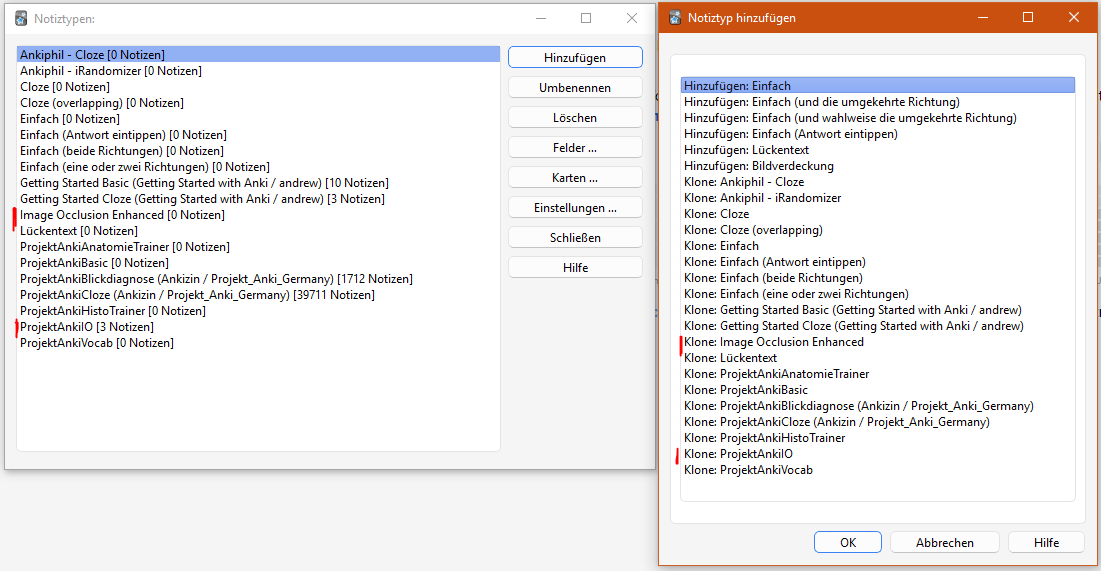The width and height of the screenshot is (1101, 571).
Task: Select 'Ankiphil - Cloze [0 Notizen]' in Notiztypen list
Action: pos(258,55)
